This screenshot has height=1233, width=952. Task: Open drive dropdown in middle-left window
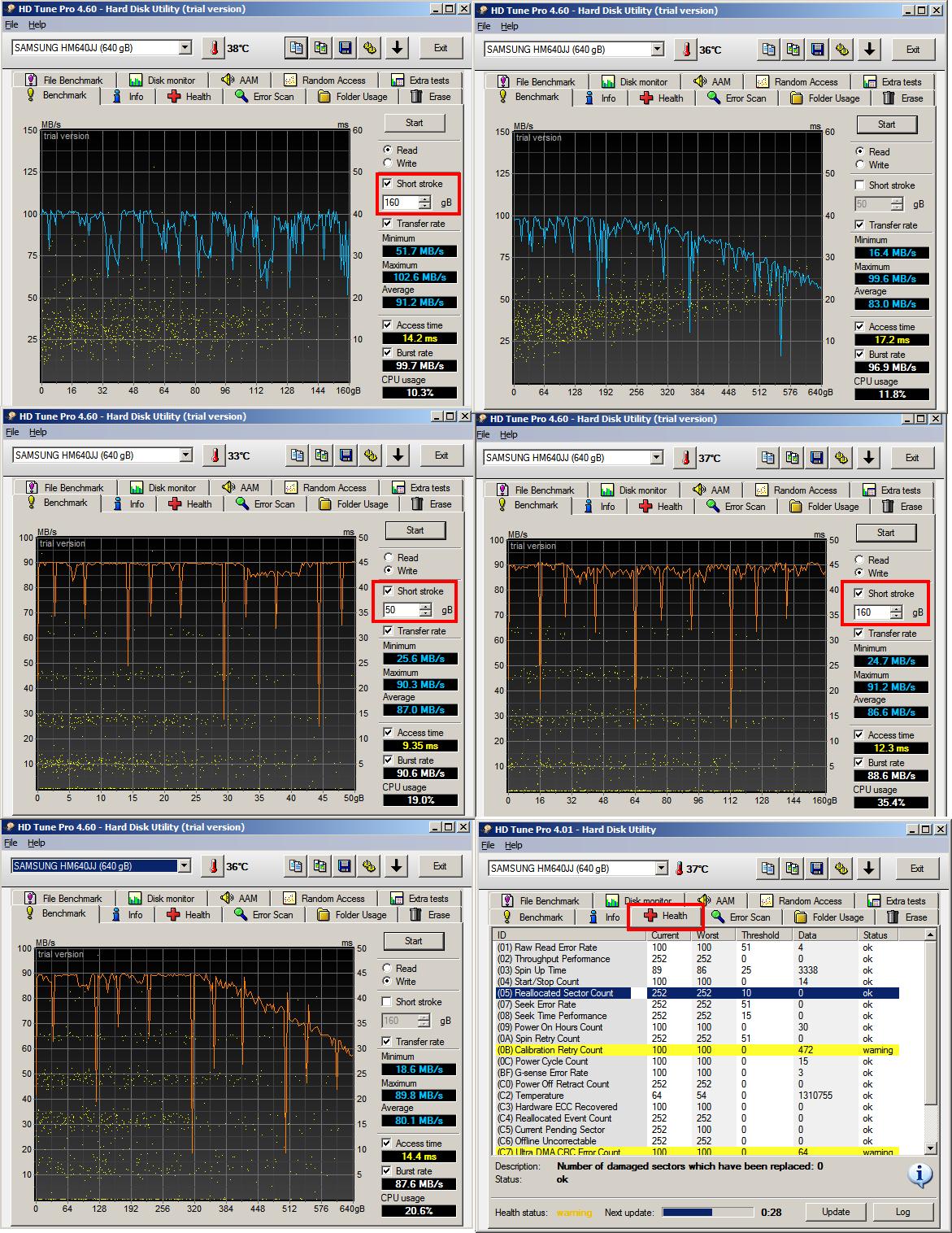186,455
